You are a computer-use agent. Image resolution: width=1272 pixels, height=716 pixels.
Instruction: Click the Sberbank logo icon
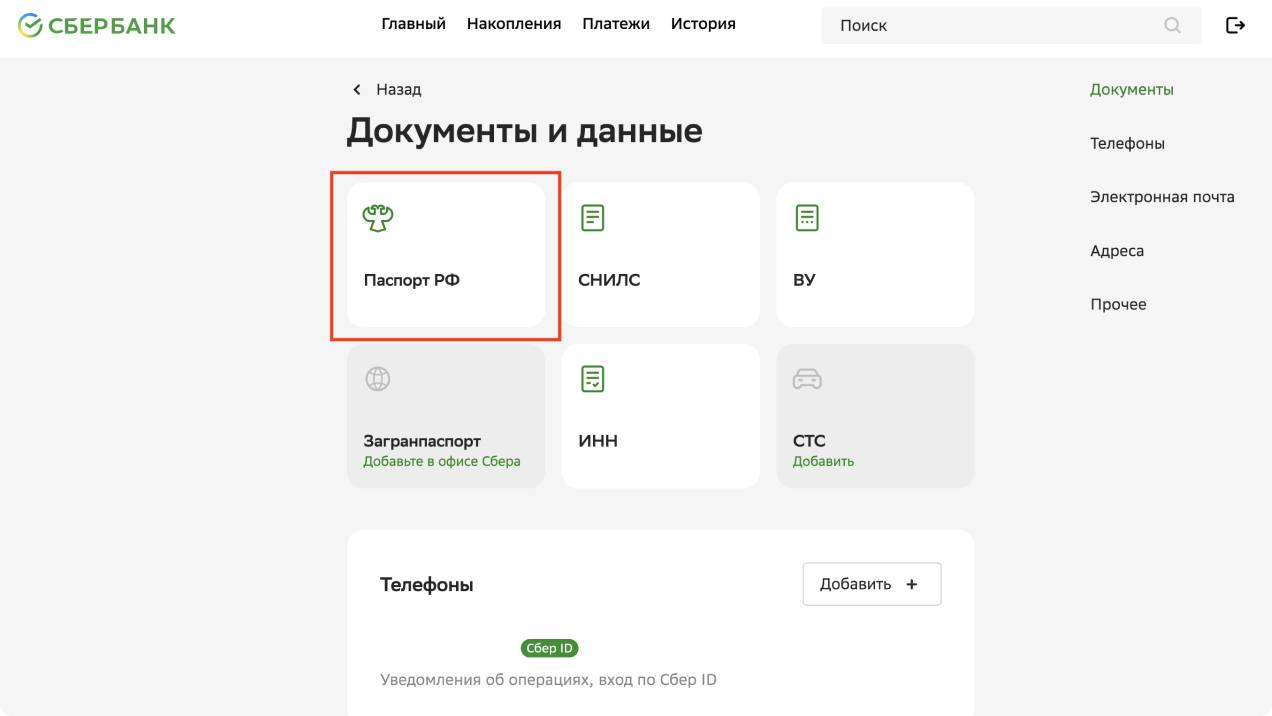click(x=30, y=25)
